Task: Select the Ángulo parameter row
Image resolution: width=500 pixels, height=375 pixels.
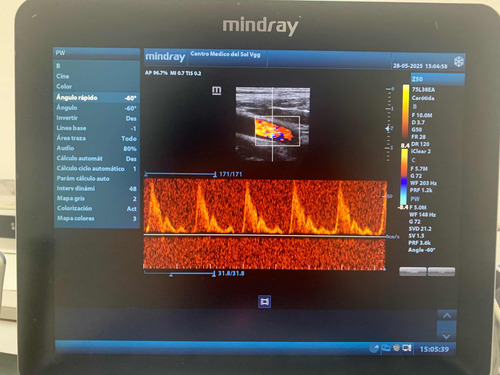Action: pyautogui.click(x=96, y=108)
